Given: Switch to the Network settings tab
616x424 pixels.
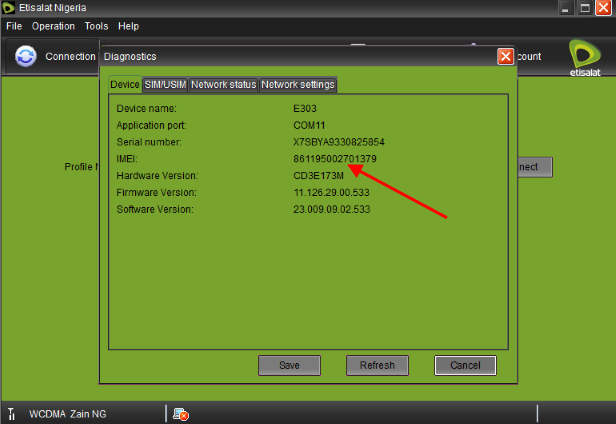Looking at the screenshot, I should (298, 84).
